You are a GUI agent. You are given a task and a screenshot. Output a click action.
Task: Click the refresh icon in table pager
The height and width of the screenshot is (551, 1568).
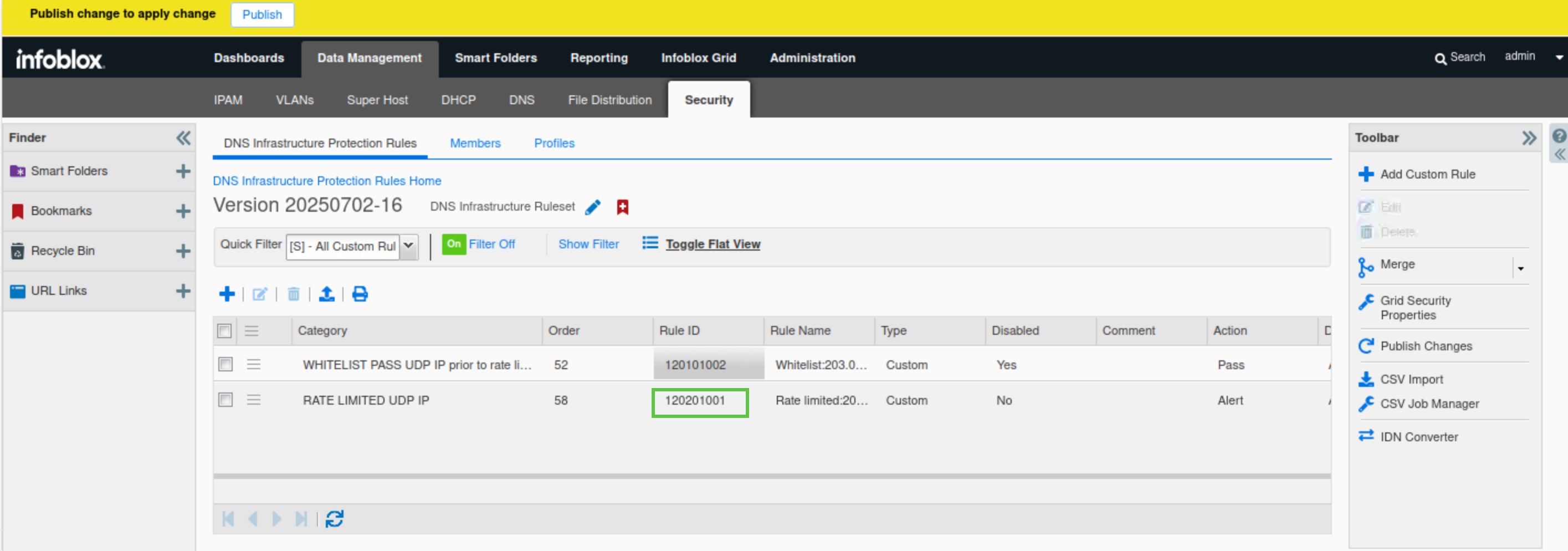click(334, 519)
